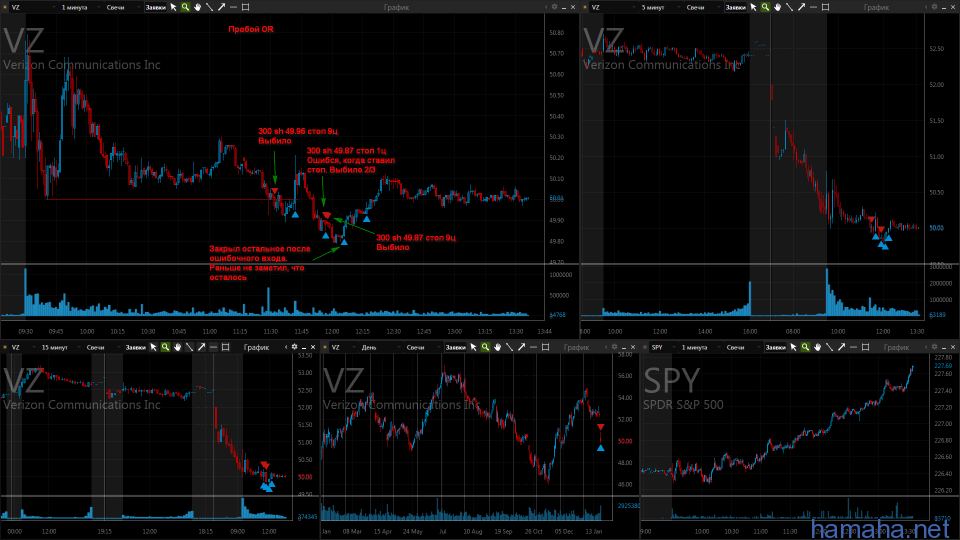Activate zoom magnifier in SPY chart
The image size is (960, 540).
(x=805, y=347)
